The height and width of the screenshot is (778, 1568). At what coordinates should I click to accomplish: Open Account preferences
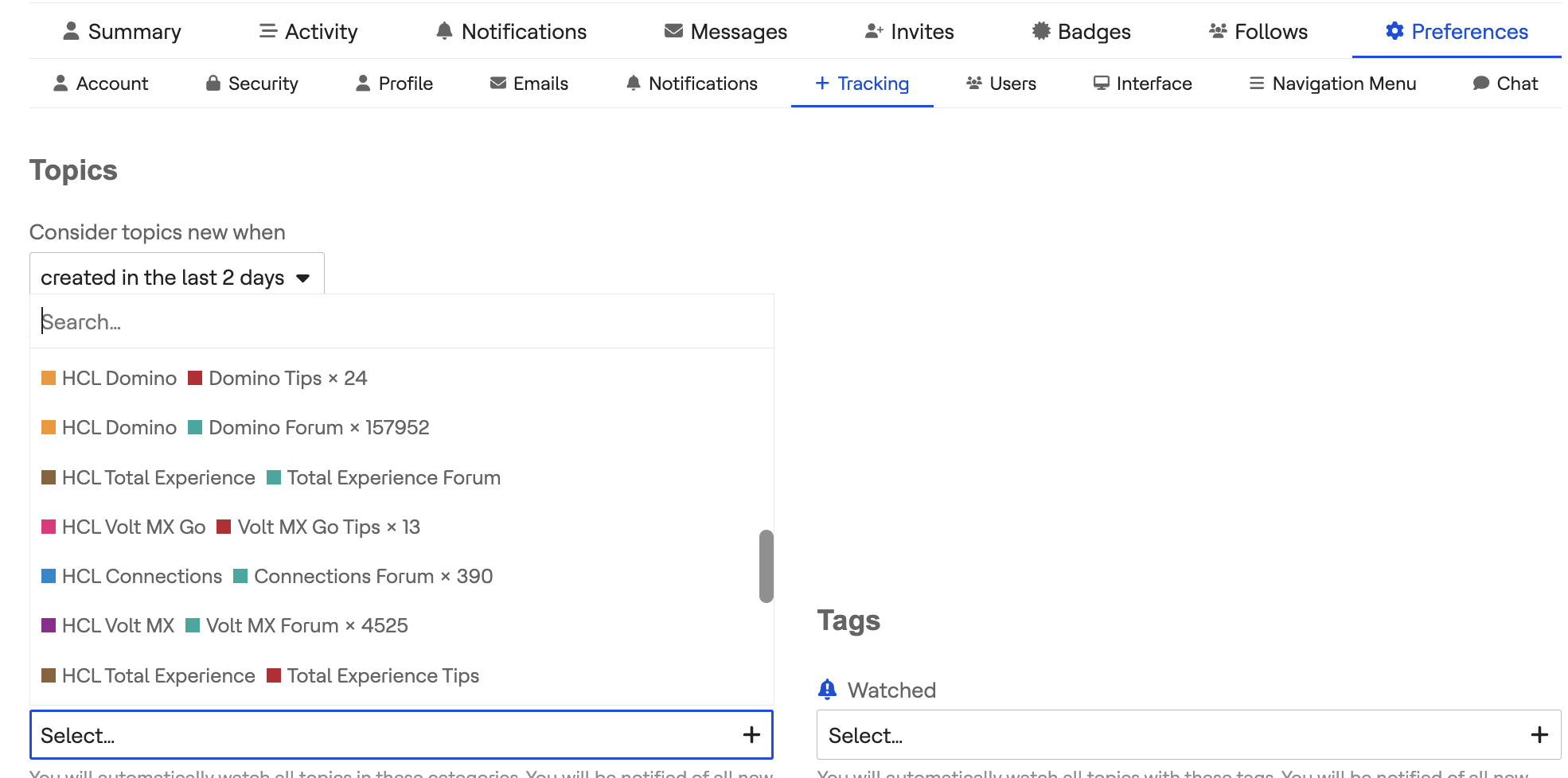pos(100,84)
